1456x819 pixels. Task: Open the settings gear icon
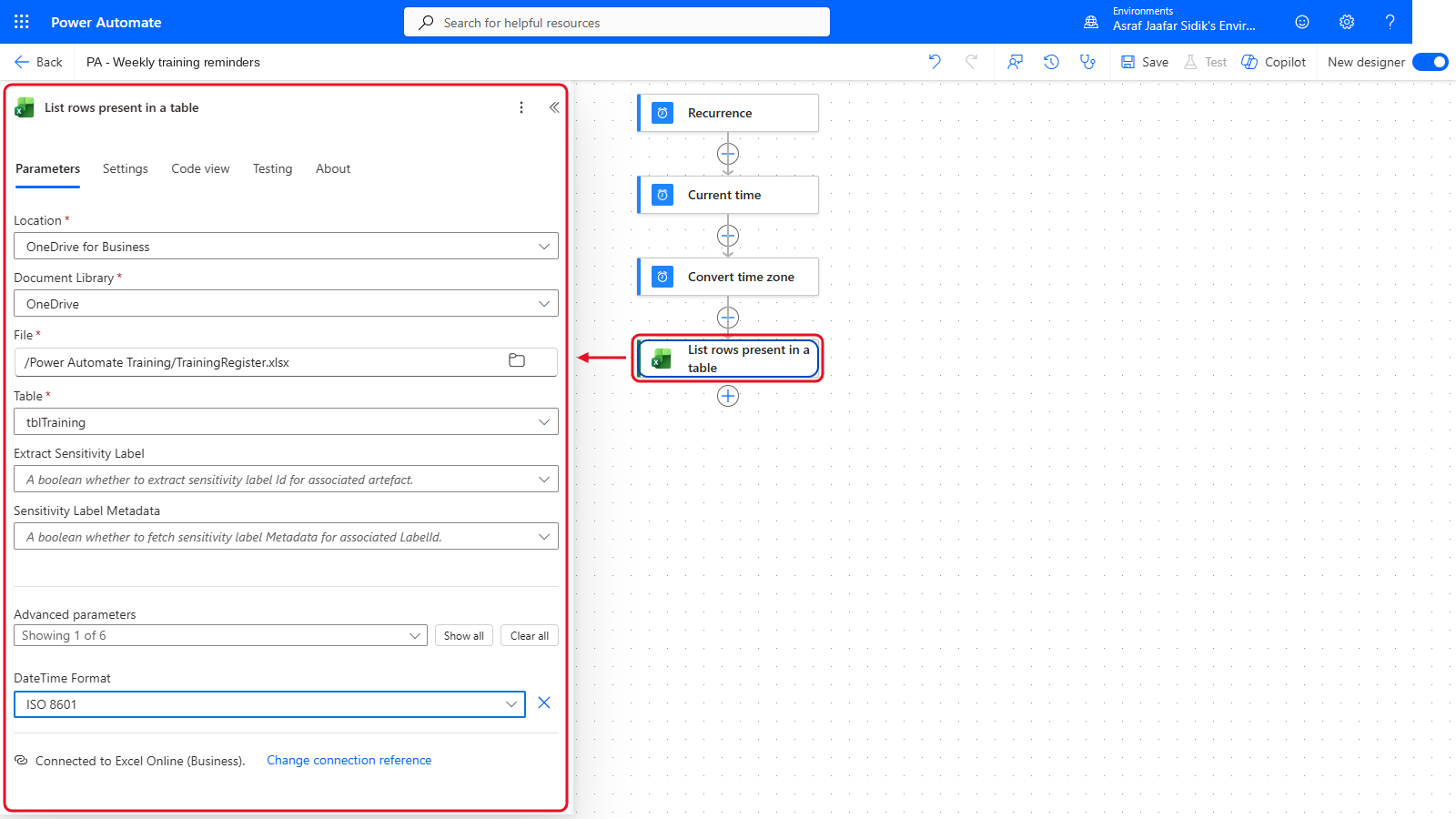[x=1347, y=22]
